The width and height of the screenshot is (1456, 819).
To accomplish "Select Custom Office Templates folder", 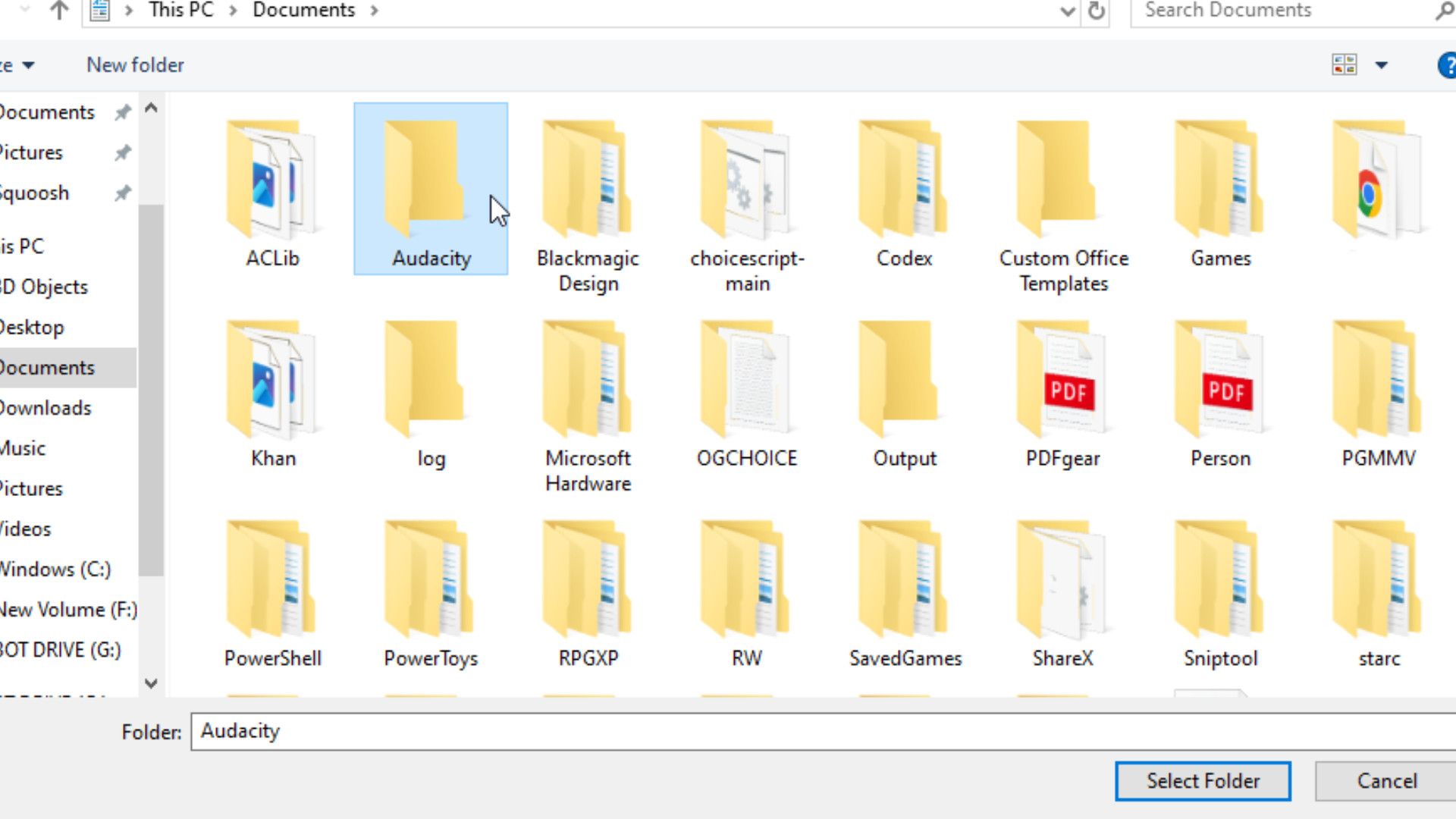I will (x=1063, y=207).
